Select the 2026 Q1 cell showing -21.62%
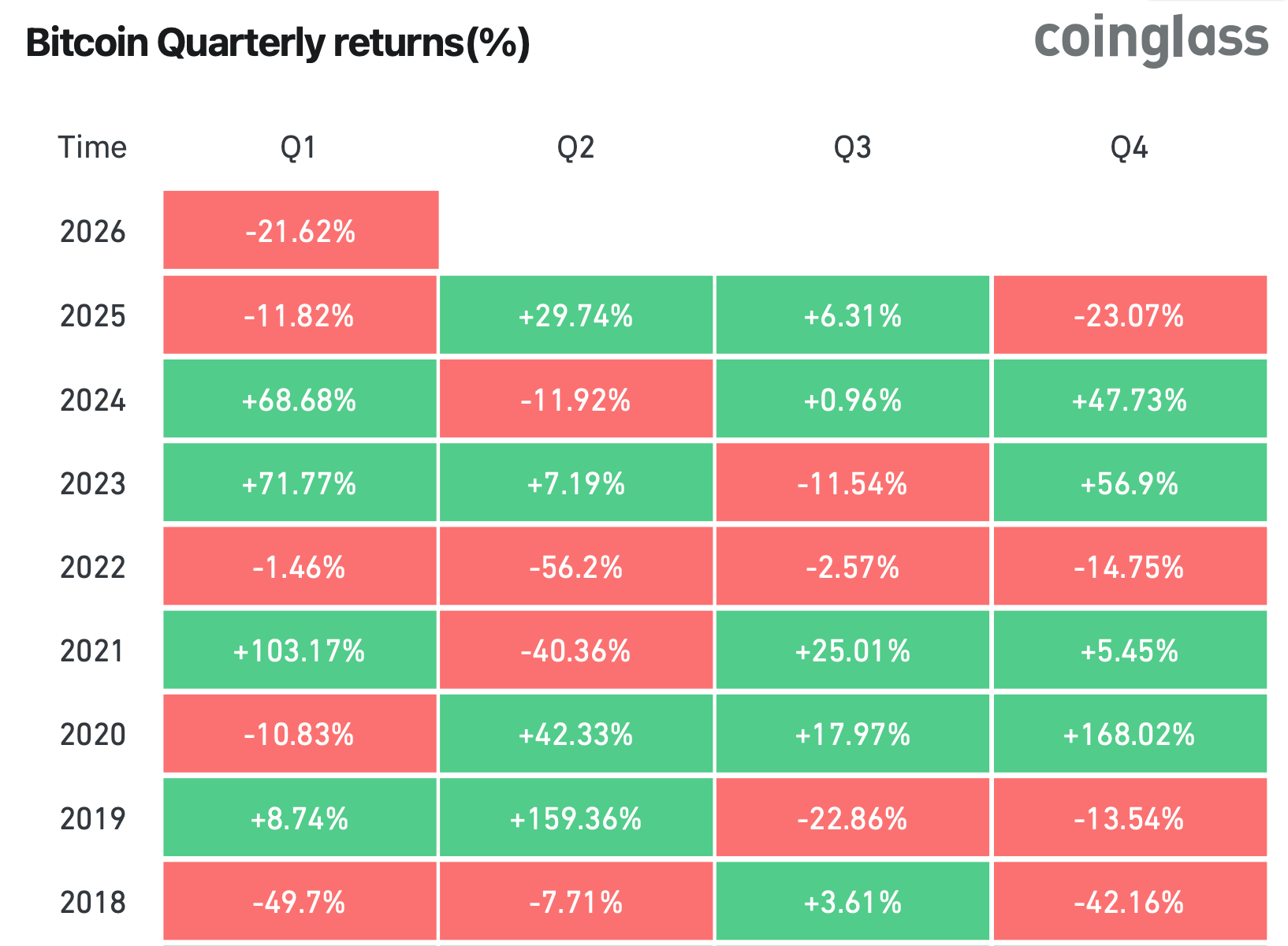This screenshot has height=946, width=1288. tap(300, 231)
